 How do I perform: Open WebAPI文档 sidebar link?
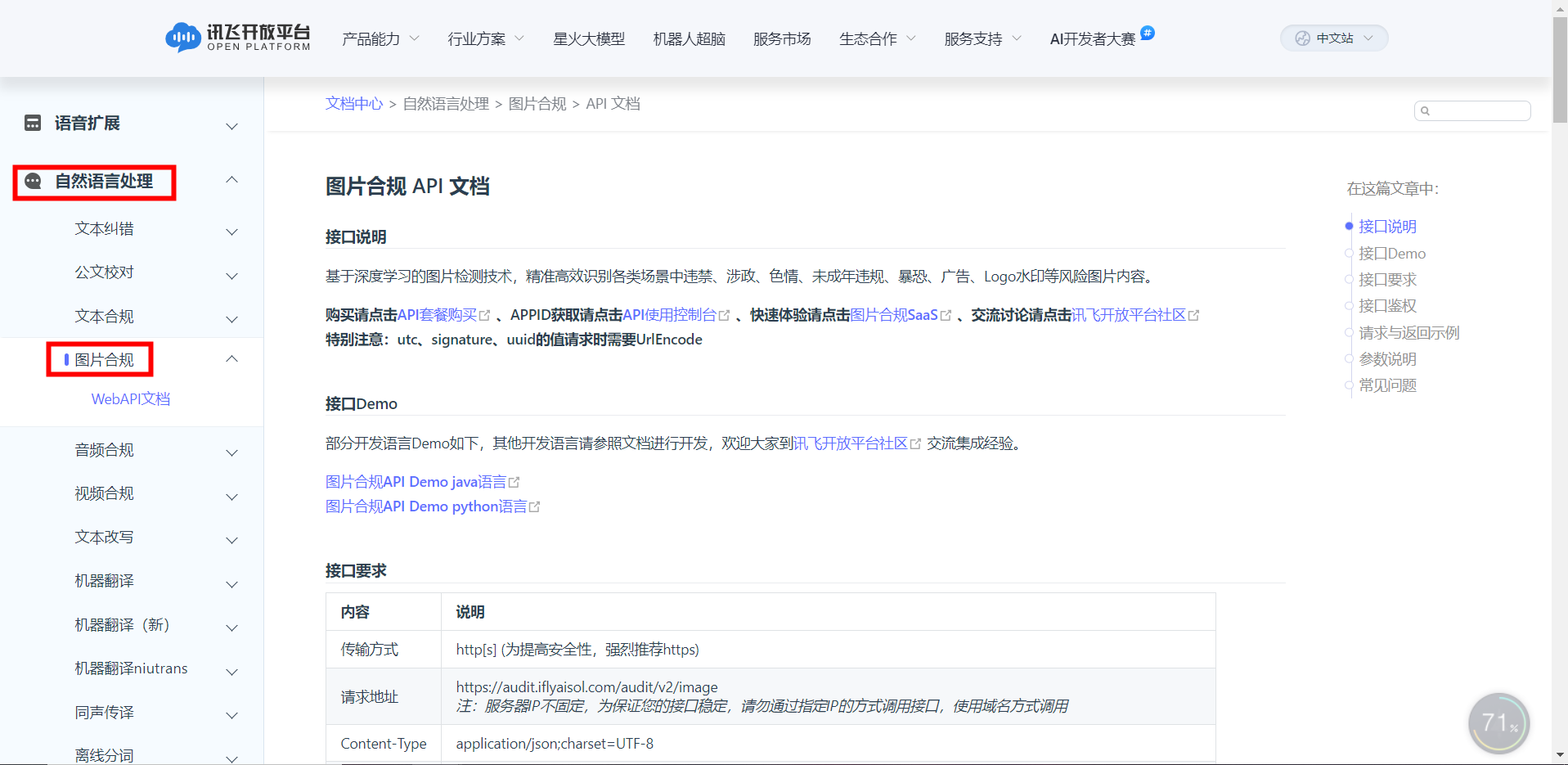click(131, 399)
